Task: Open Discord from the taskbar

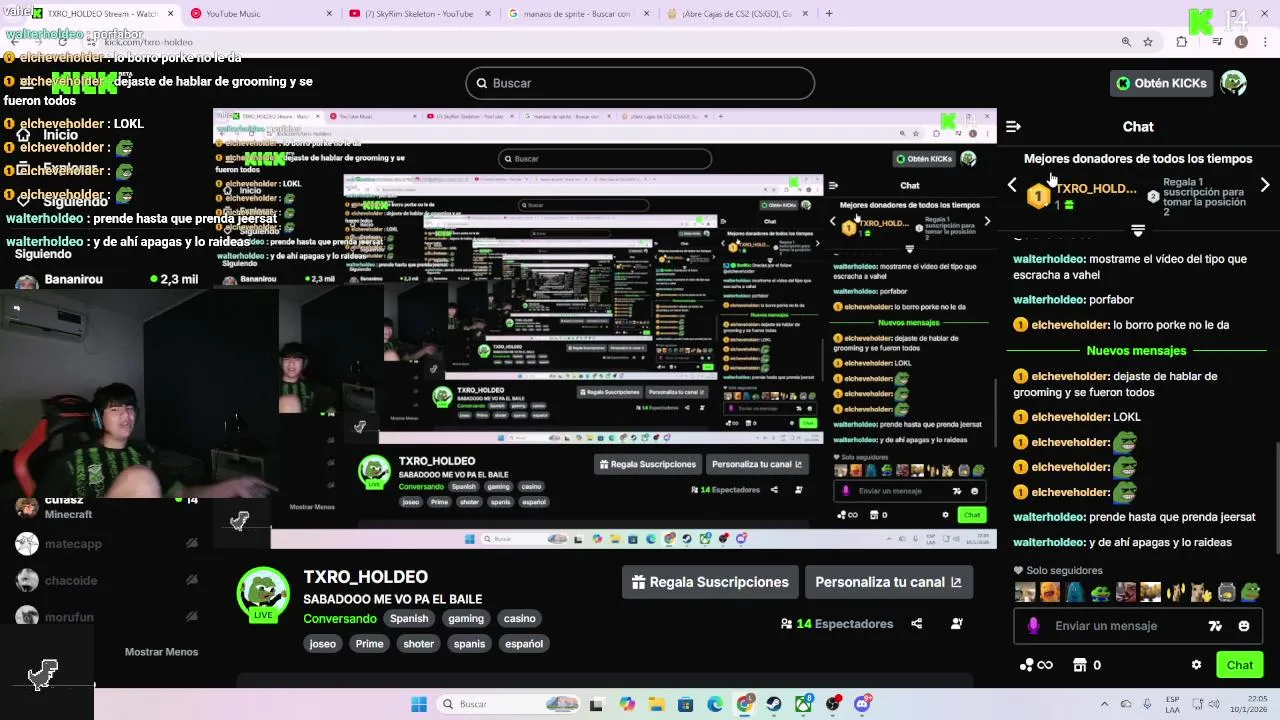Action: (x=863, y=704)
